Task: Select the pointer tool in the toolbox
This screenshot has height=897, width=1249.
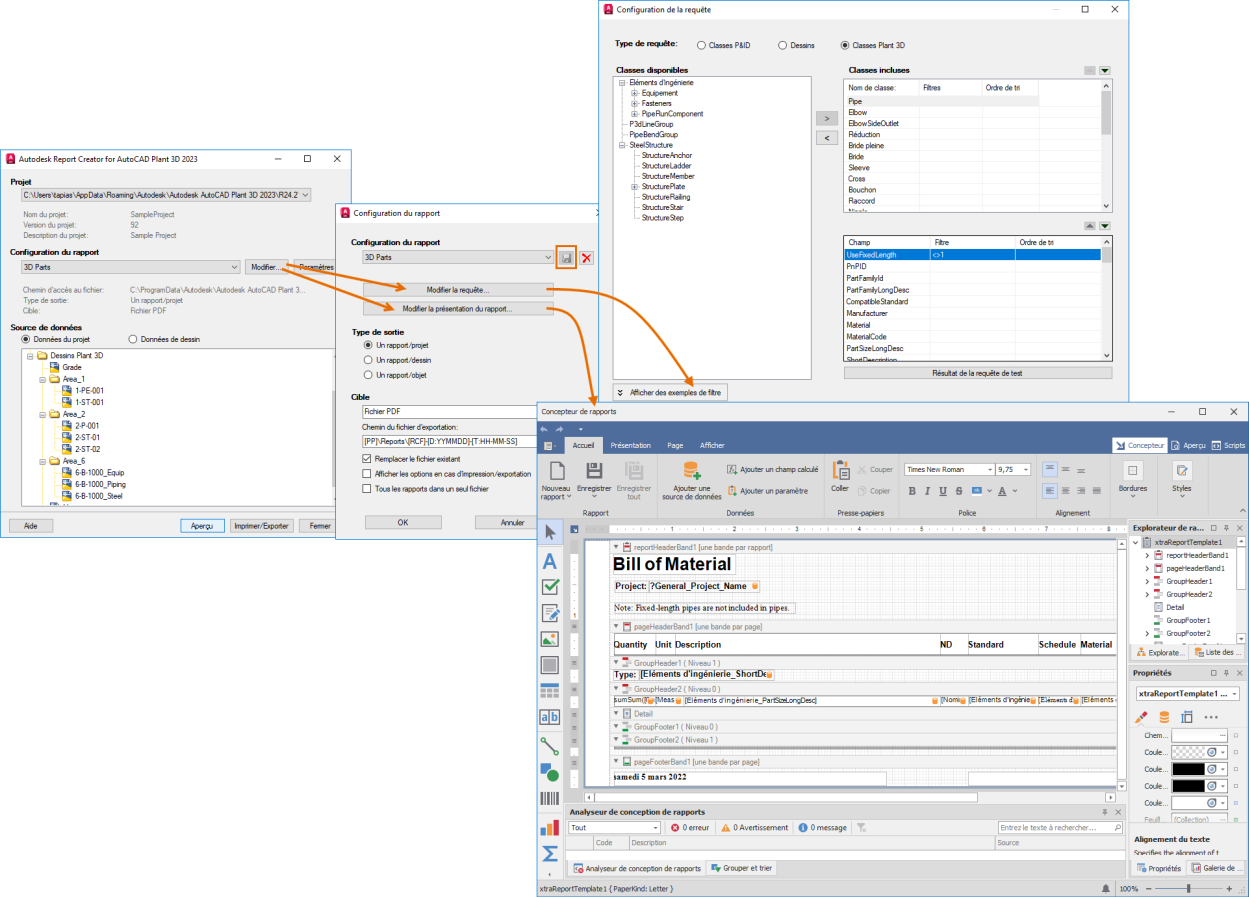Action: tap(549, 532)
